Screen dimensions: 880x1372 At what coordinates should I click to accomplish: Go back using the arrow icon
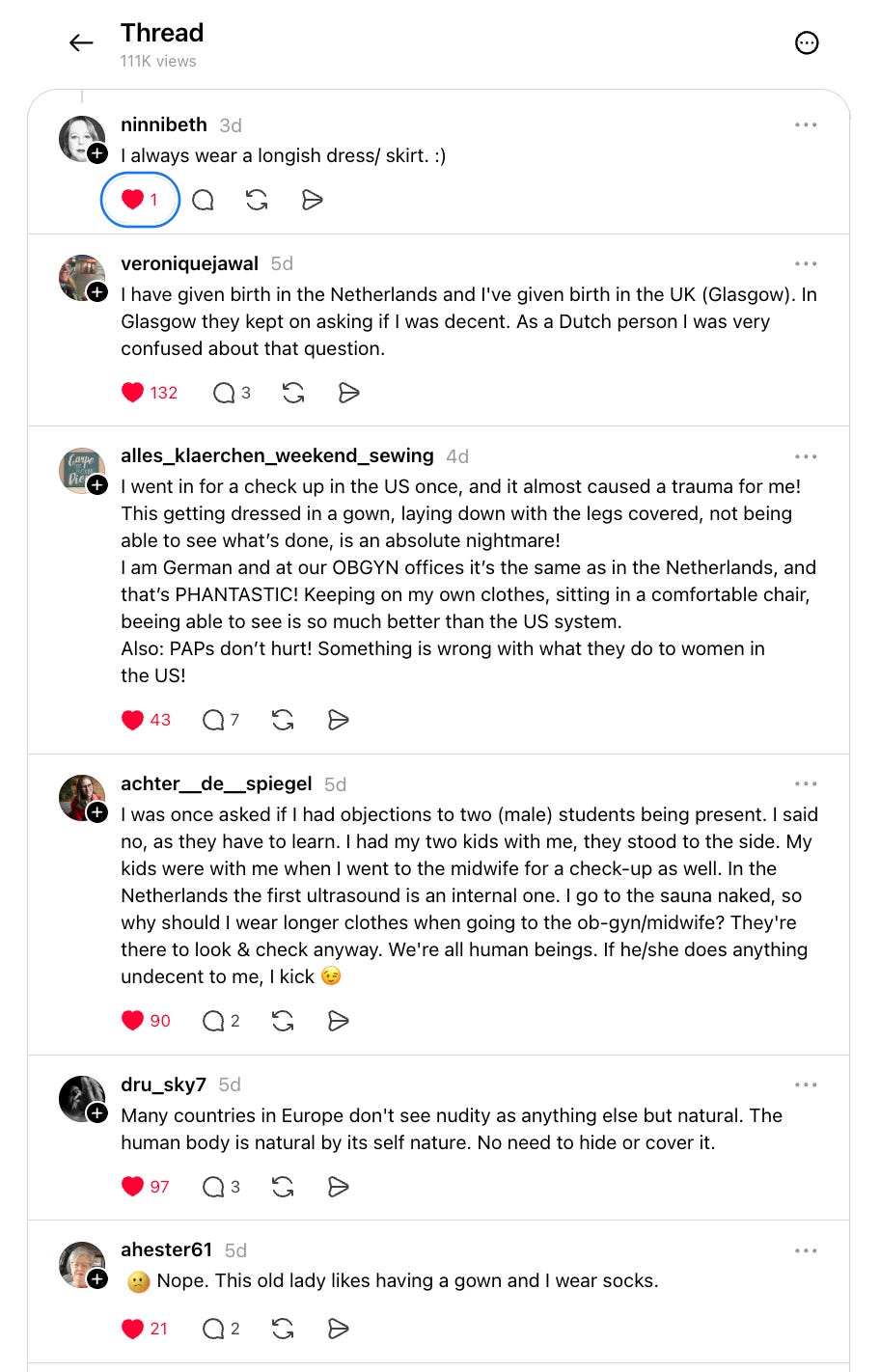[81, 42]
